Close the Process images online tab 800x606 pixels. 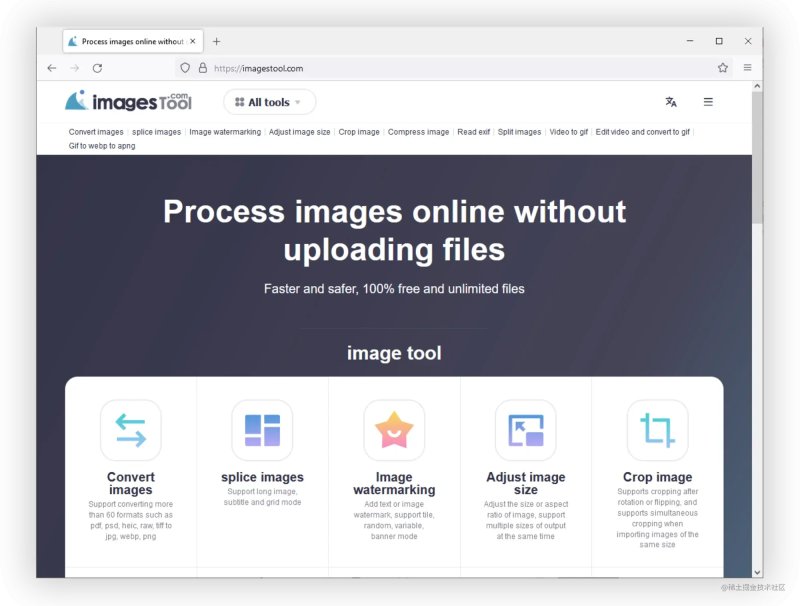point(193,41)
